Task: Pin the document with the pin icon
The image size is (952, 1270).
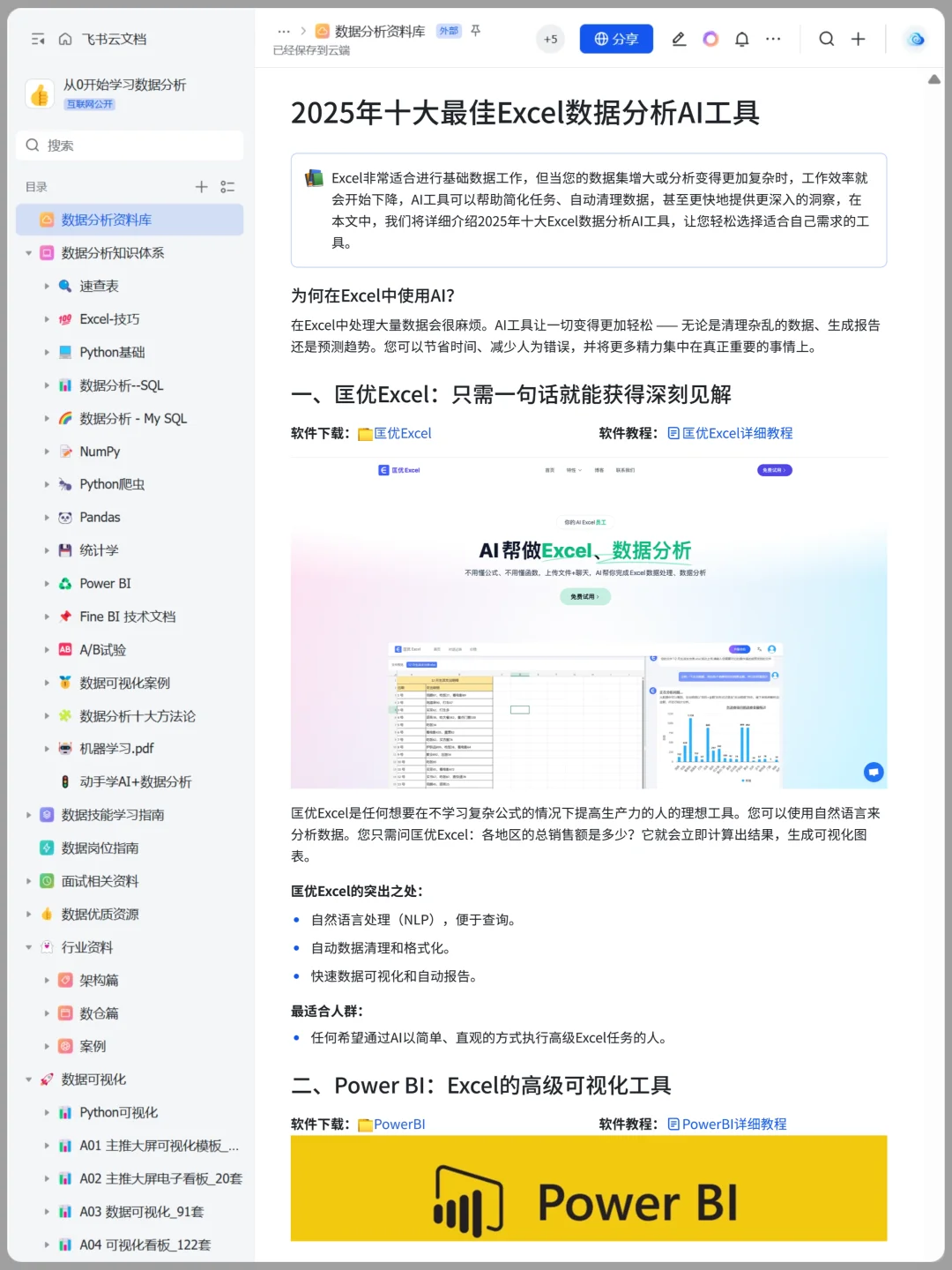Action: tap(476, 31)
